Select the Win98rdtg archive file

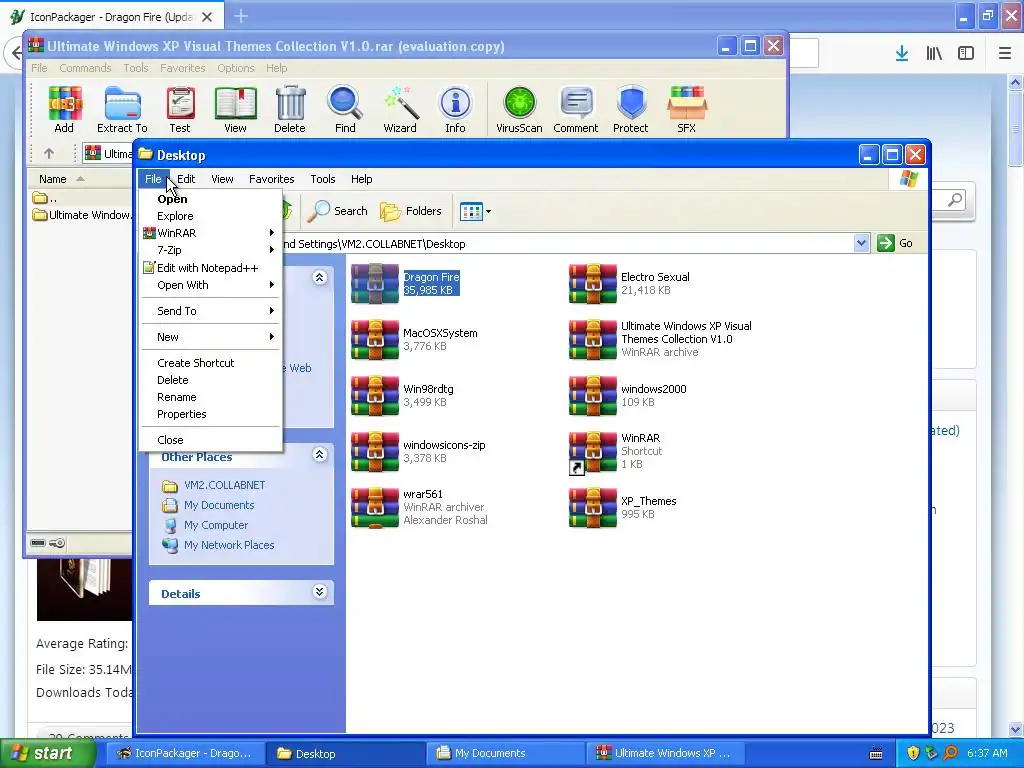point(375,396)
